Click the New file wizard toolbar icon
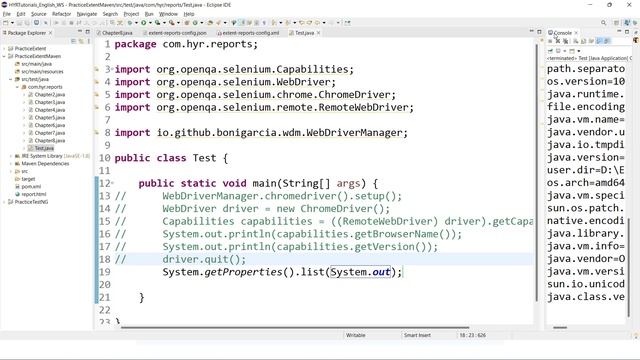This screenshot has width=640, height=360. tap(5, 23)
